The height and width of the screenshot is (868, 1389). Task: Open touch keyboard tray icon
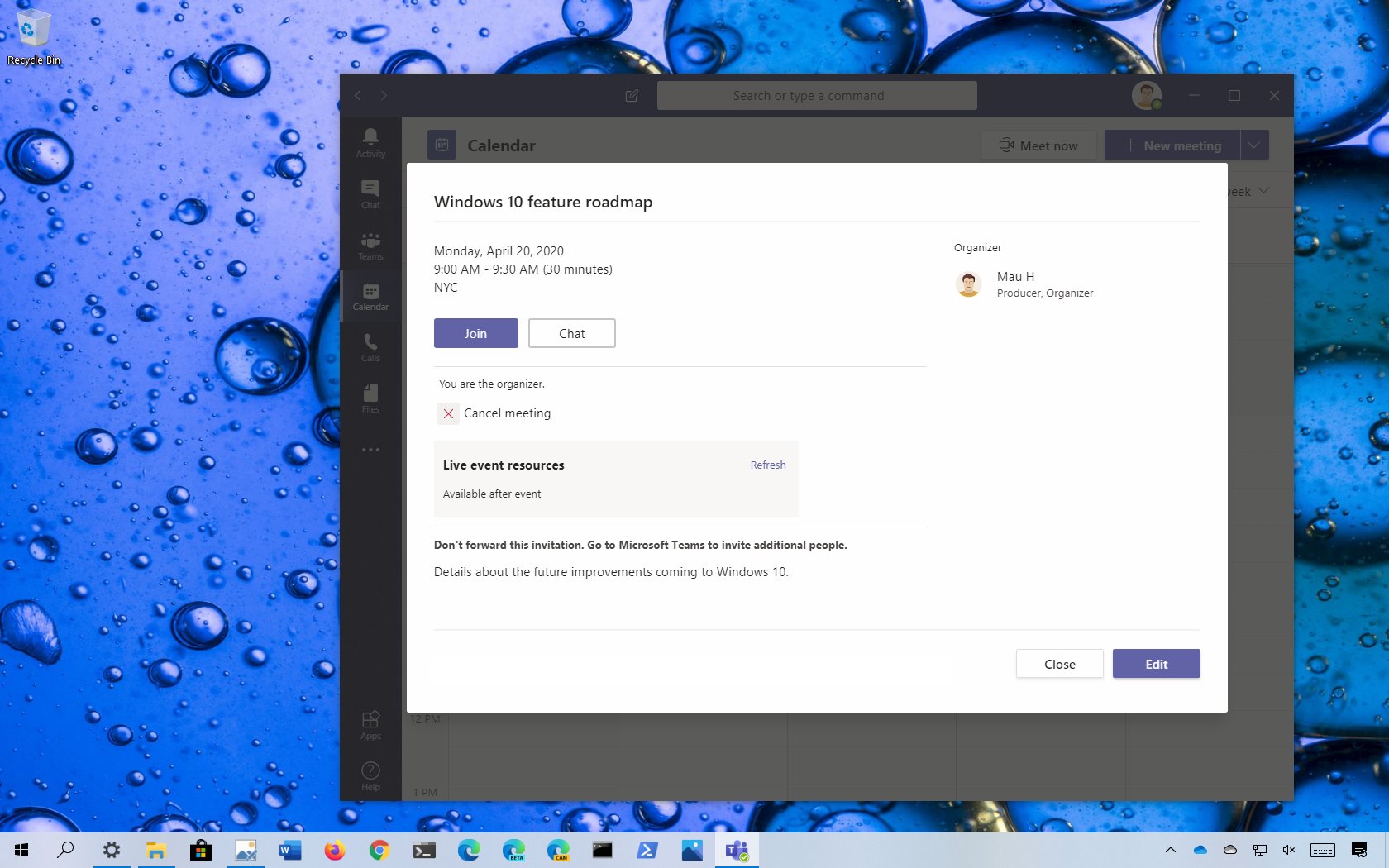click(1323, 850)
